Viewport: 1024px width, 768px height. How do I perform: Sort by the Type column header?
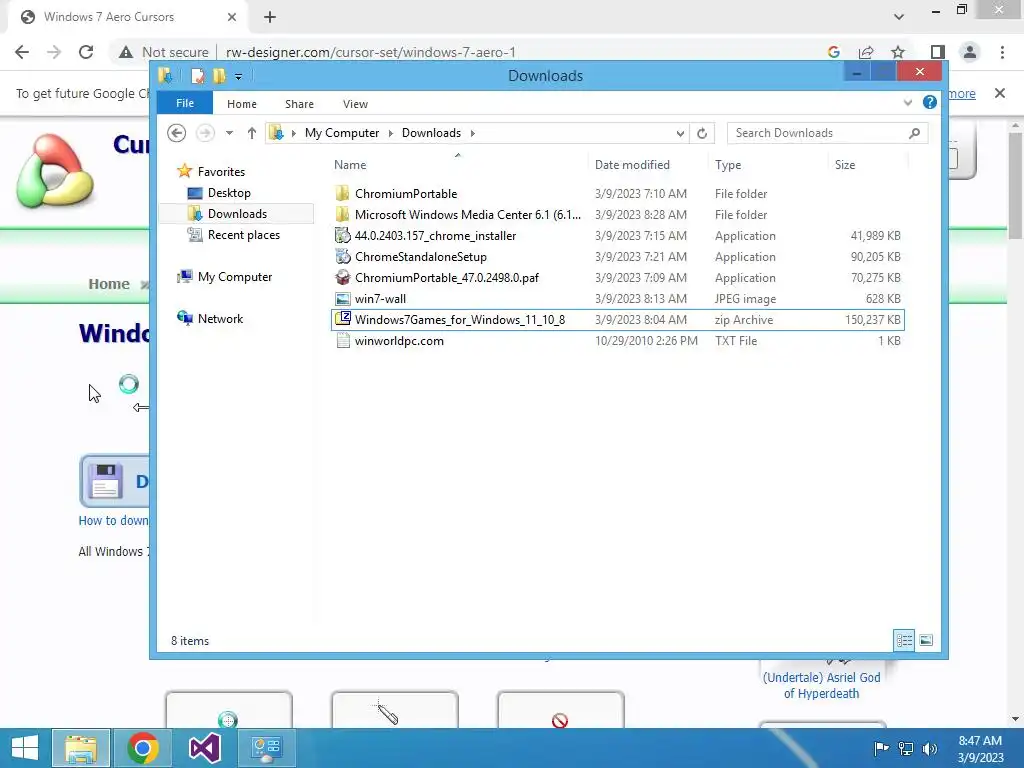tap(728, 165)
